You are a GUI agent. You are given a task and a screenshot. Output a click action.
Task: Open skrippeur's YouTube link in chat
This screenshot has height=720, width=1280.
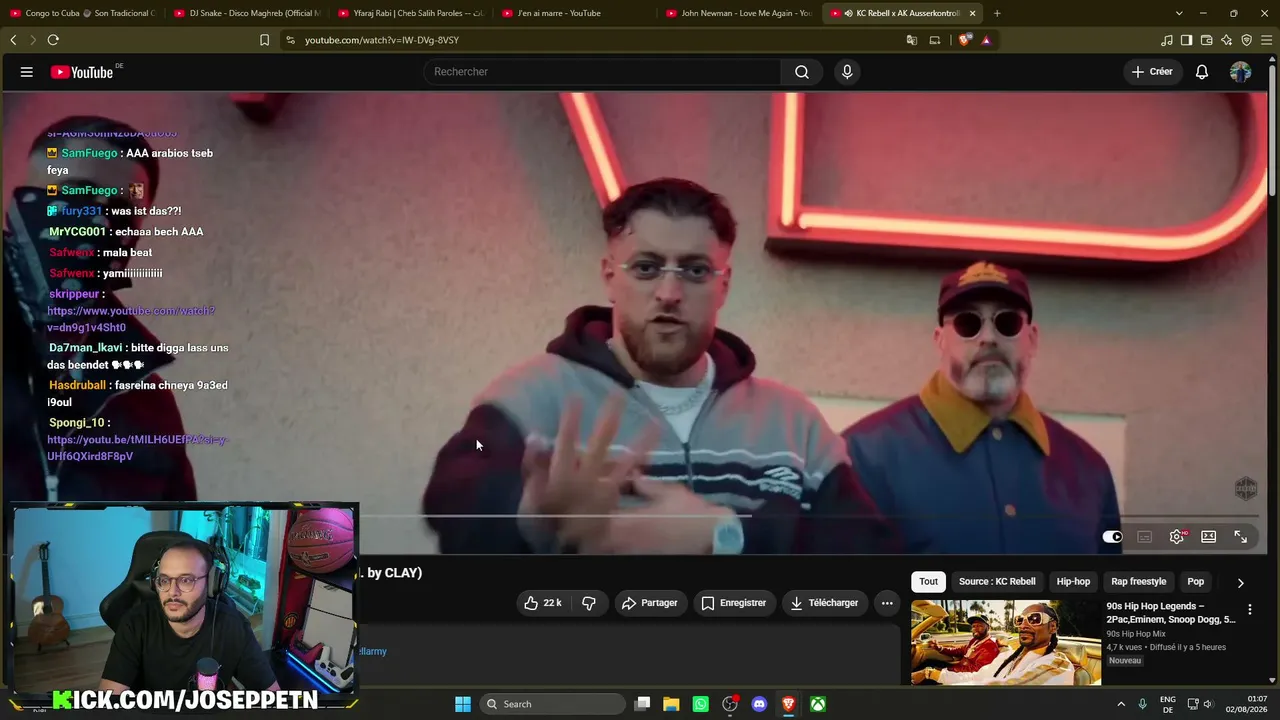tap(131, 319)
